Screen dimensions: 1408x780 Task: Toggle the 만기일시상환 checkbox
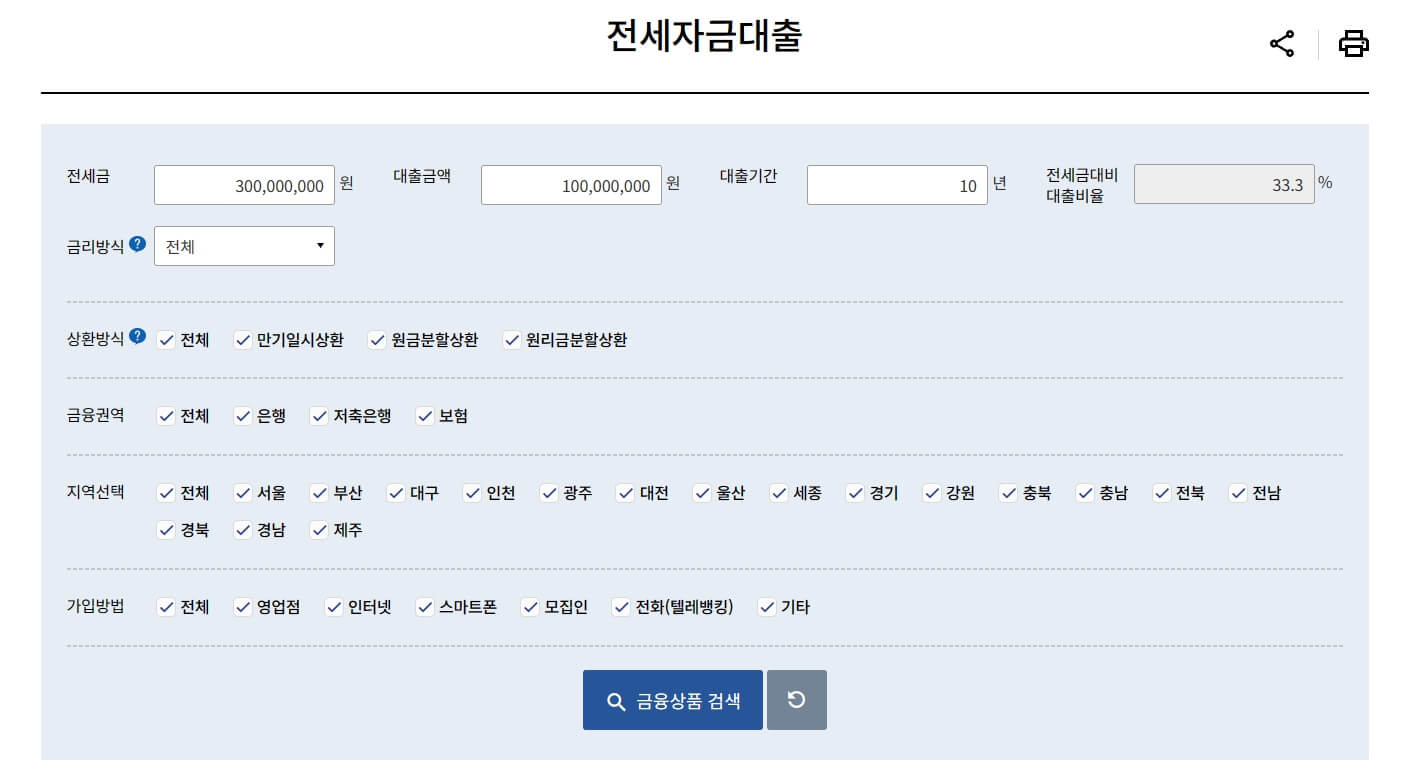[x=242, y=340]
